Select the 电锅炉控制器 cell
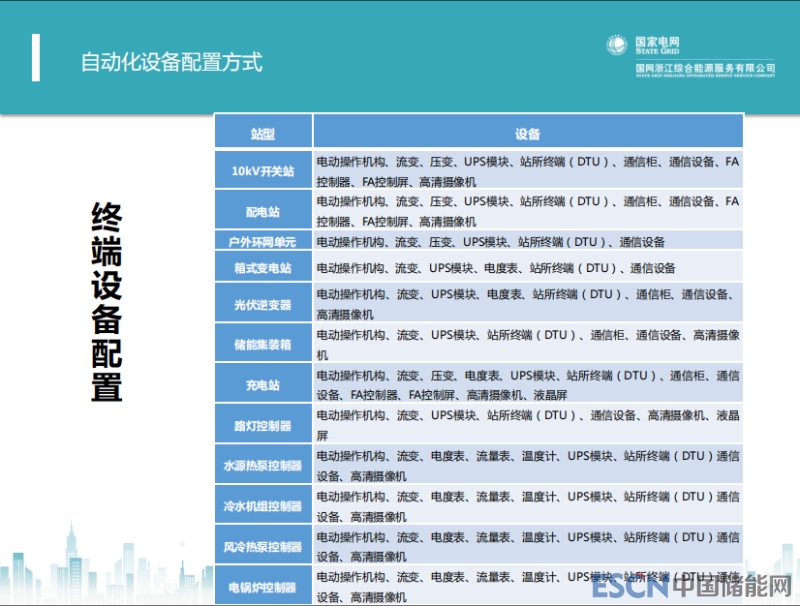The height and width of the screenshot is (606, 800). click(x=263, y=587)
